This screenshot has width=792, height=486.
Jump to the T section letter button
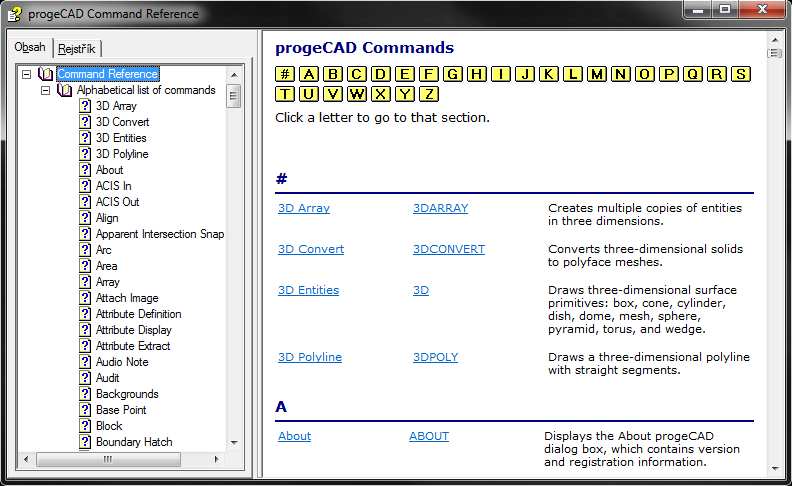(x=285, y=94)
